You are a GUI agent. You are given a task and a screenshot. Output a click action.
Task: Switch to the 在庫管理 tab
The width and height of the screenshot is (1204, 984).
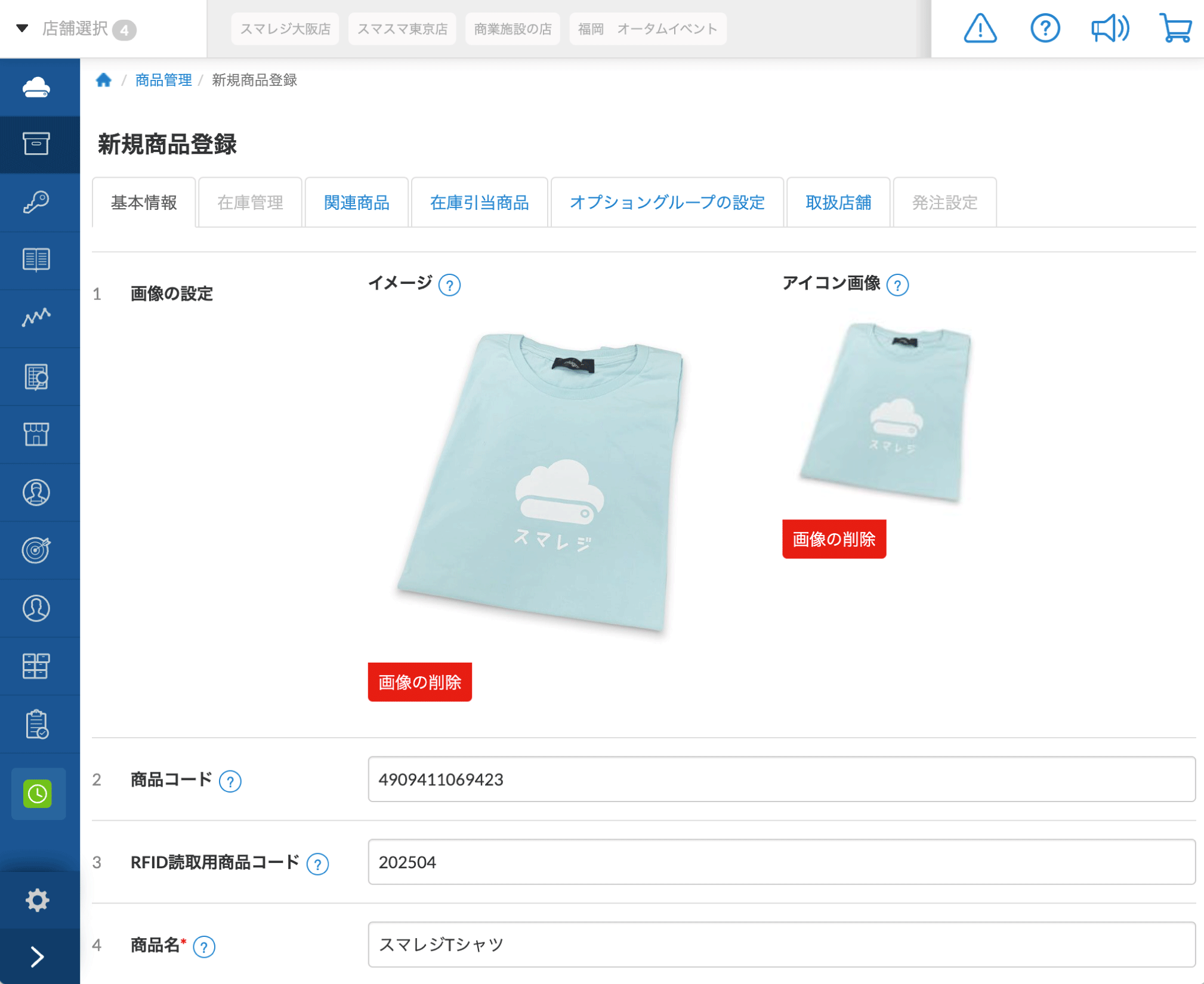(x=250, y=203)
